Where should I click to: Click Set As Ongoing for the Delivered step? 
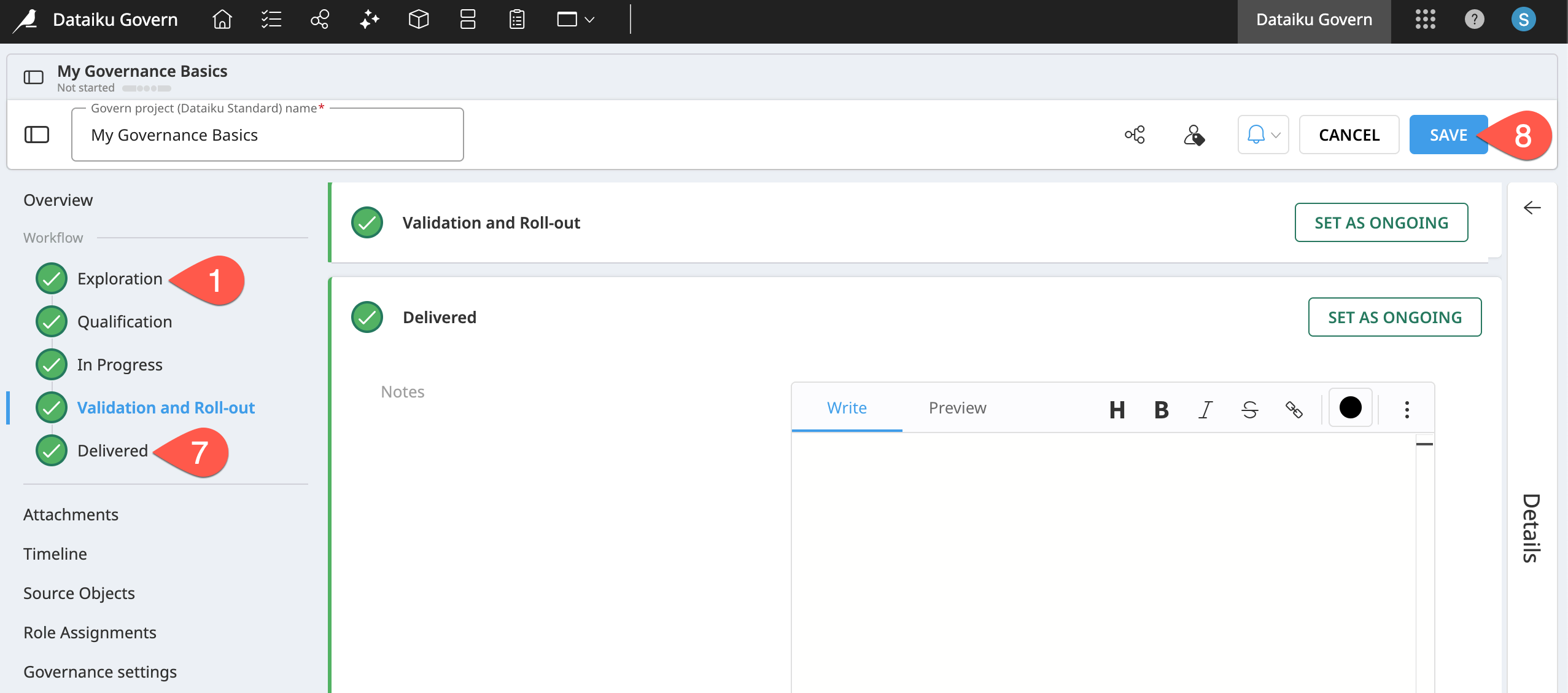click(x=1394, y=317)
